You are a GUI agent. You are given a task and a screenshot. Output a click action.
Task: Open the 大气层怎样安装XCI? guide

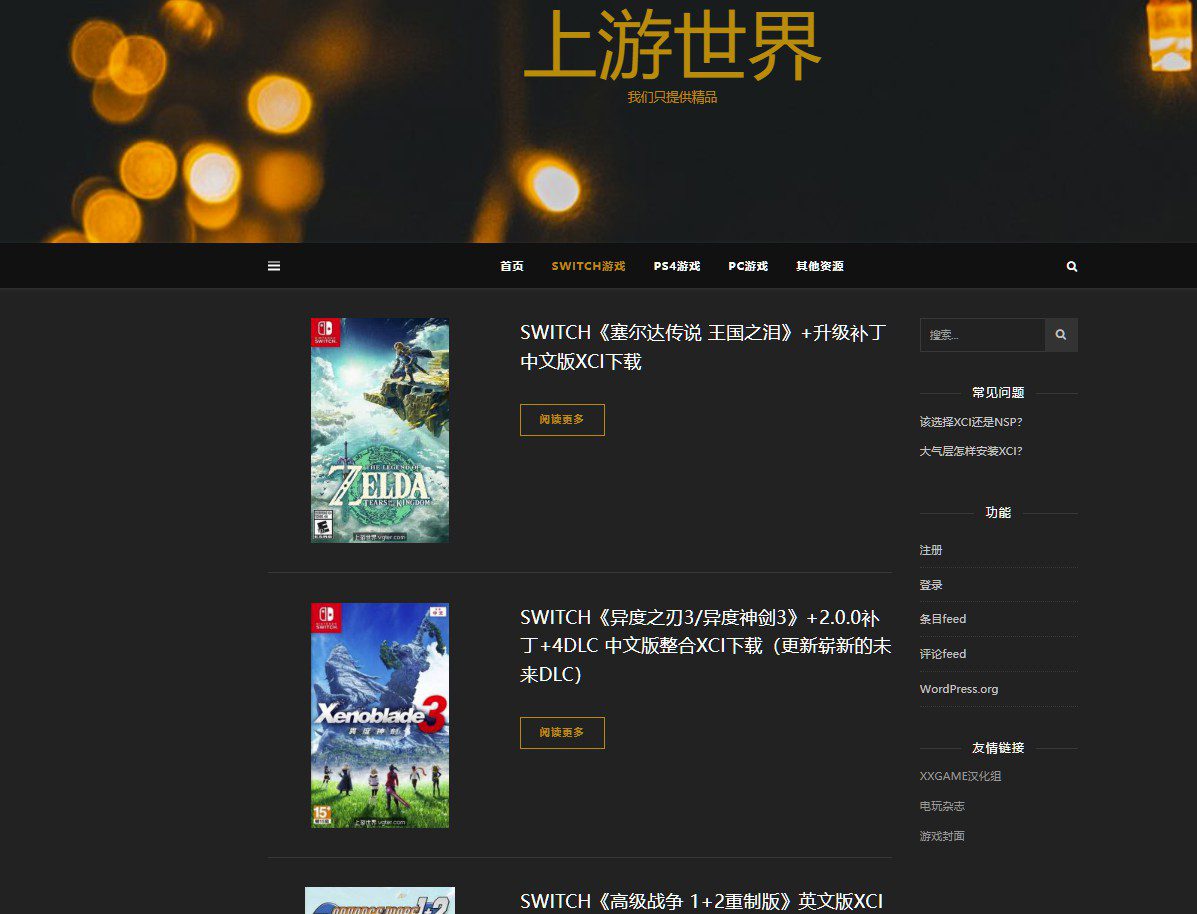point(971,451)
